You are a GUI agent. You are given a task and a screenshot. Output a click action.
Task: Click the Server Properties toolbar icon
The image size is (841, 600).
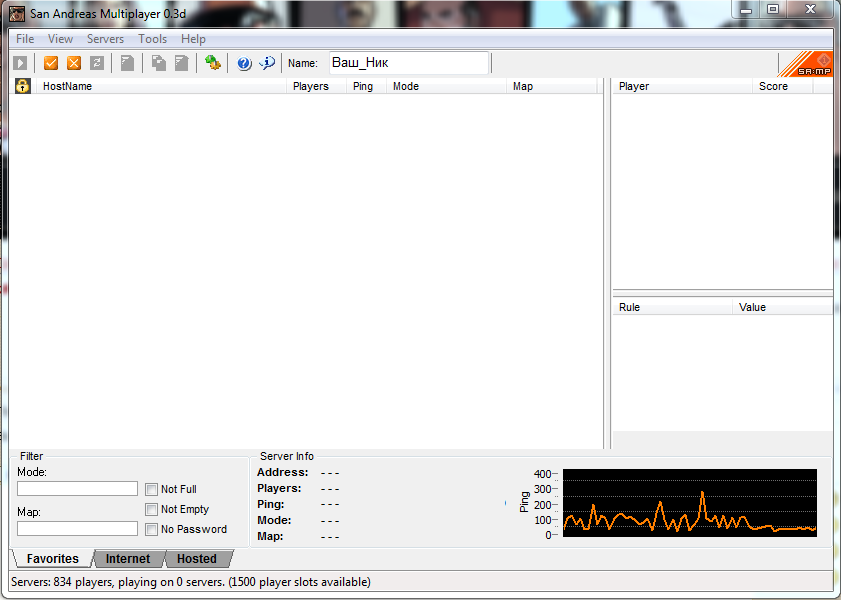point(182,63)
